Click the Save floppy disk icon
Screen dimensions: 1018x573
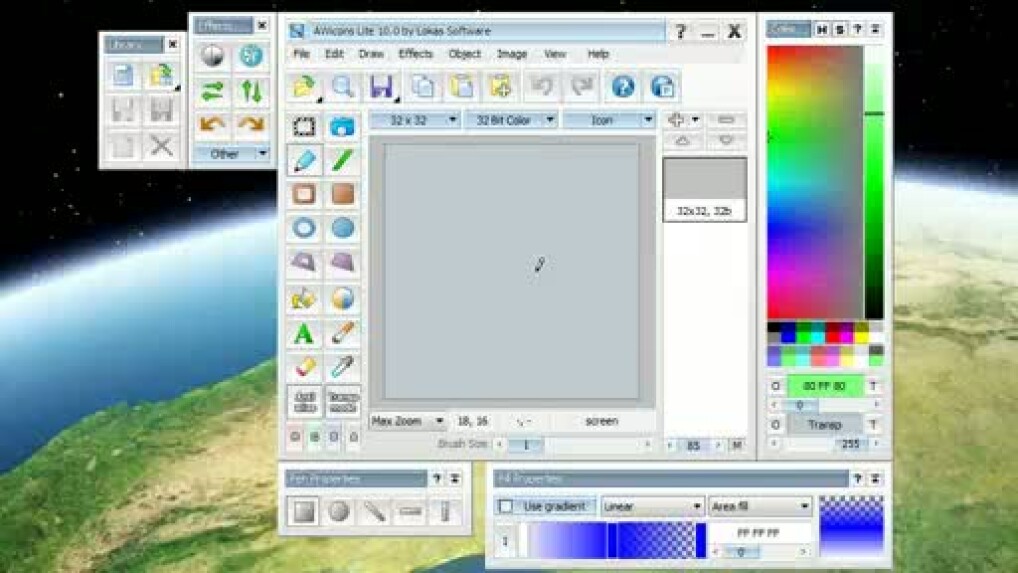pyautogui.click(x=381, y=87)
